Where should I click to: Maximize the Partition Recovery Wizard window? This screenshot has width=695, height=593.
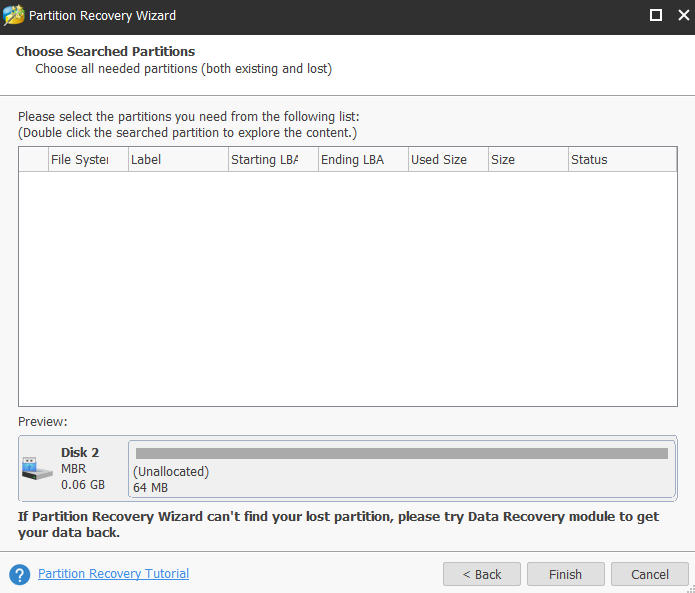tap(656, 15)
